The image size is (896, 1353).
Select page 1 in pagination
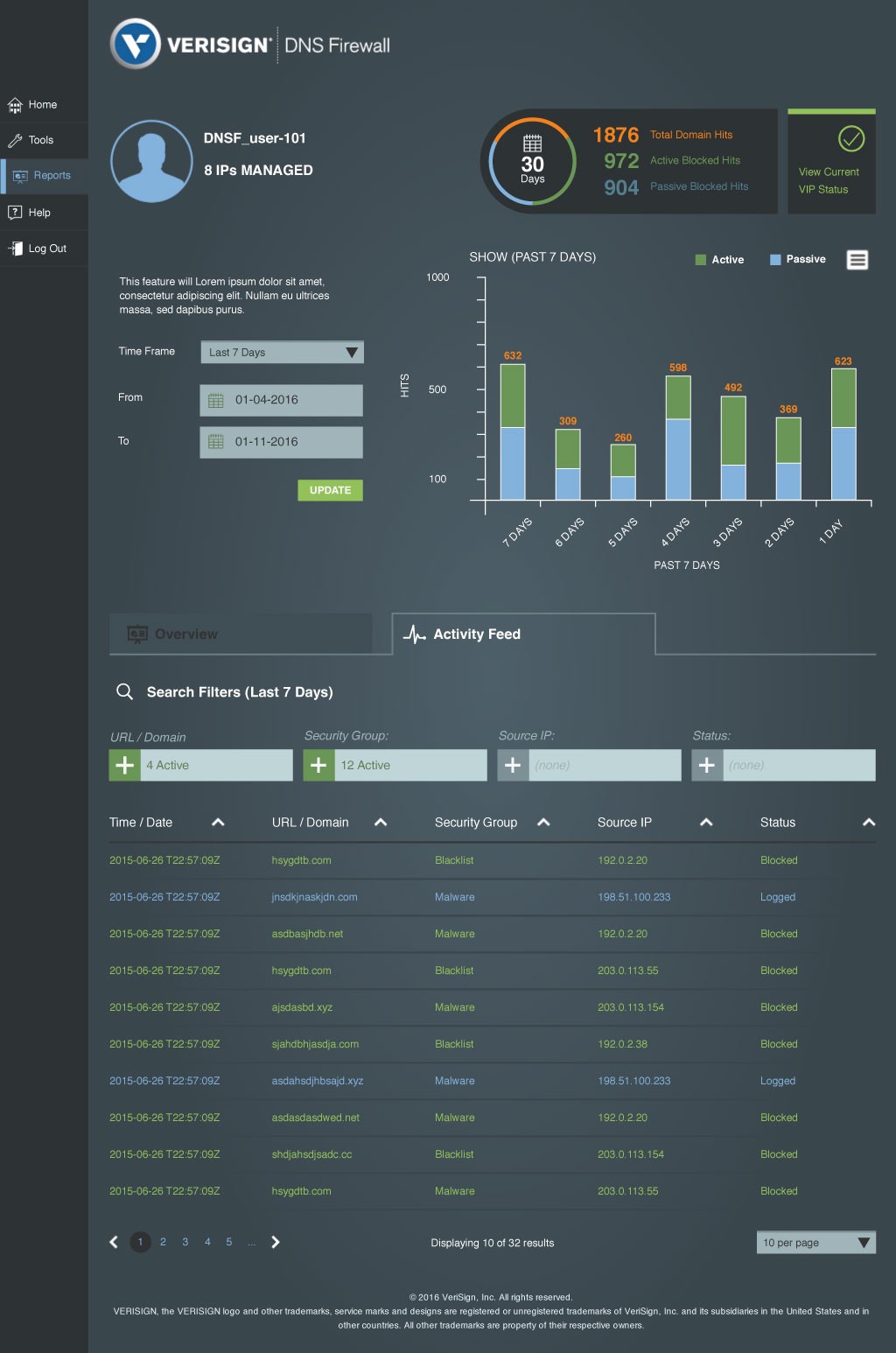tap(140, 1242)
